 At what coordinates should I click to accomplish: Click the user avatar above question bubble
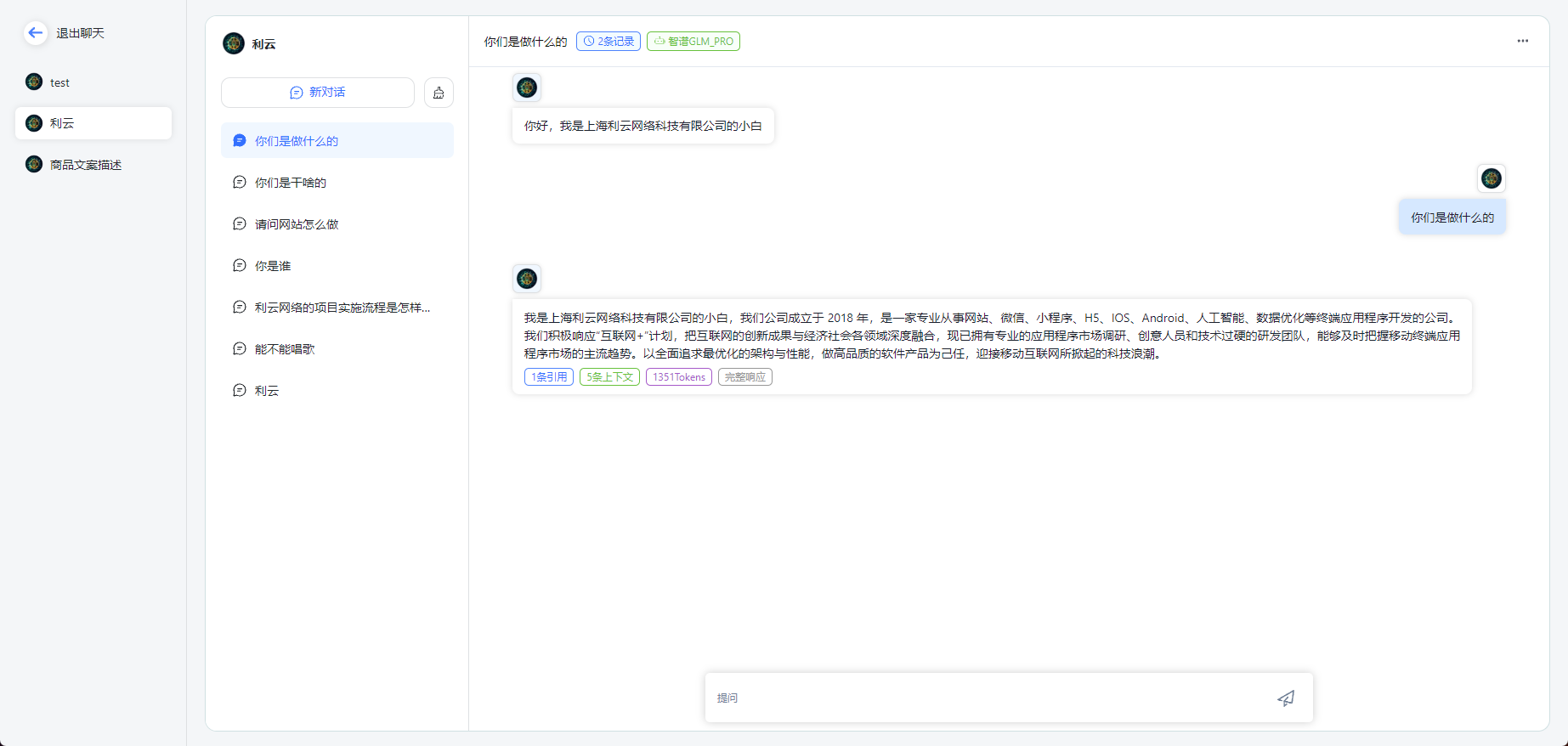tap(1492, 178)
